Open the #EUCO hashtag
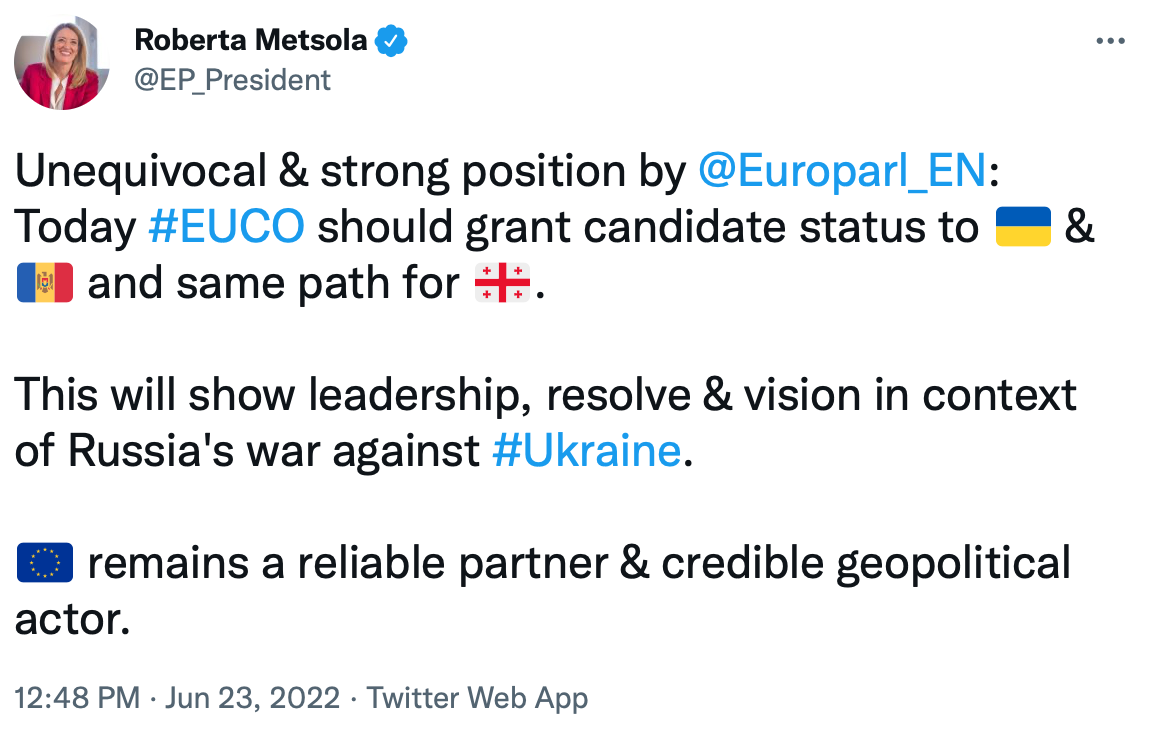This screenshot has width=1152, height=748. click(x=226, y=228)
